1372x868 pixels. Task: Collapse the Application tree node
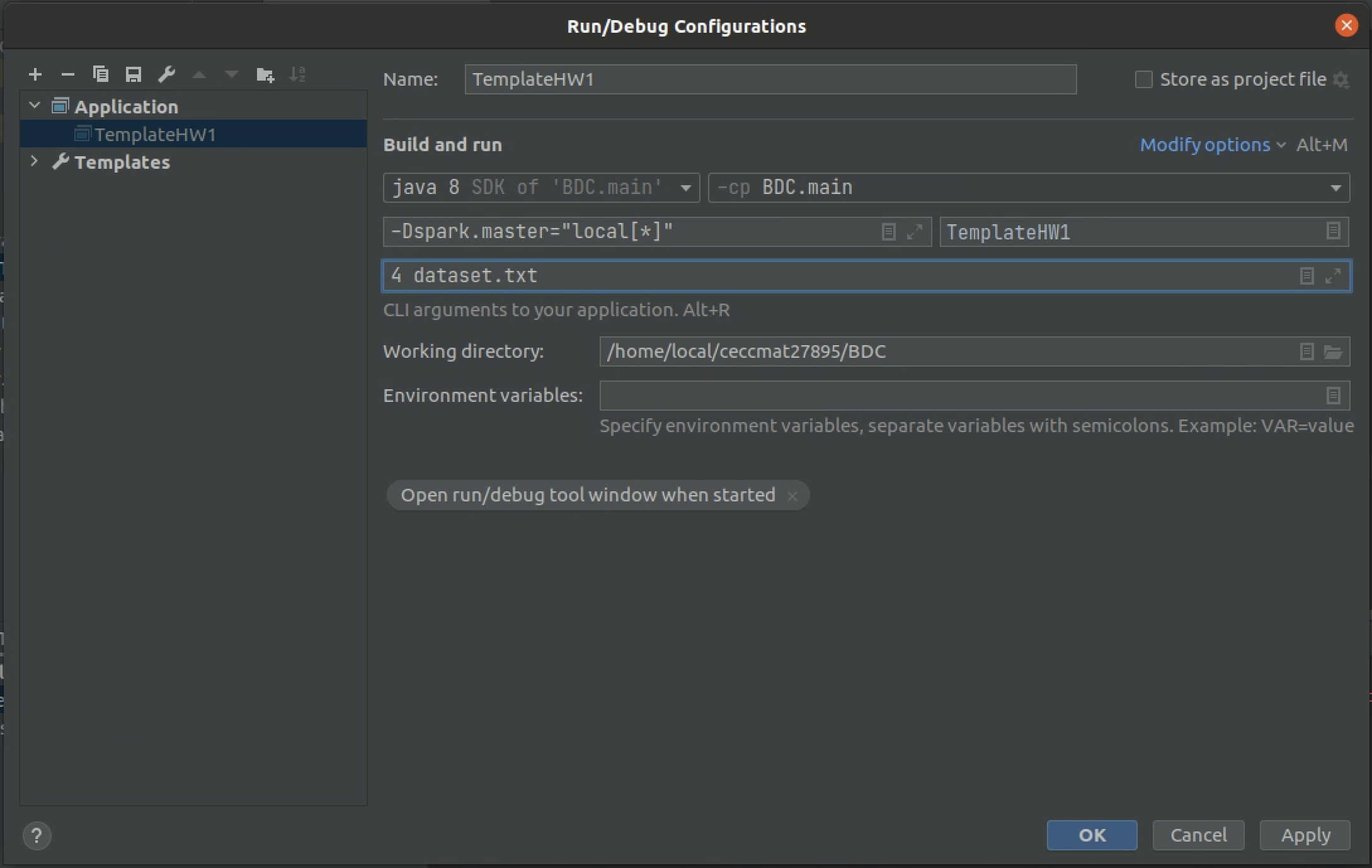35,106
